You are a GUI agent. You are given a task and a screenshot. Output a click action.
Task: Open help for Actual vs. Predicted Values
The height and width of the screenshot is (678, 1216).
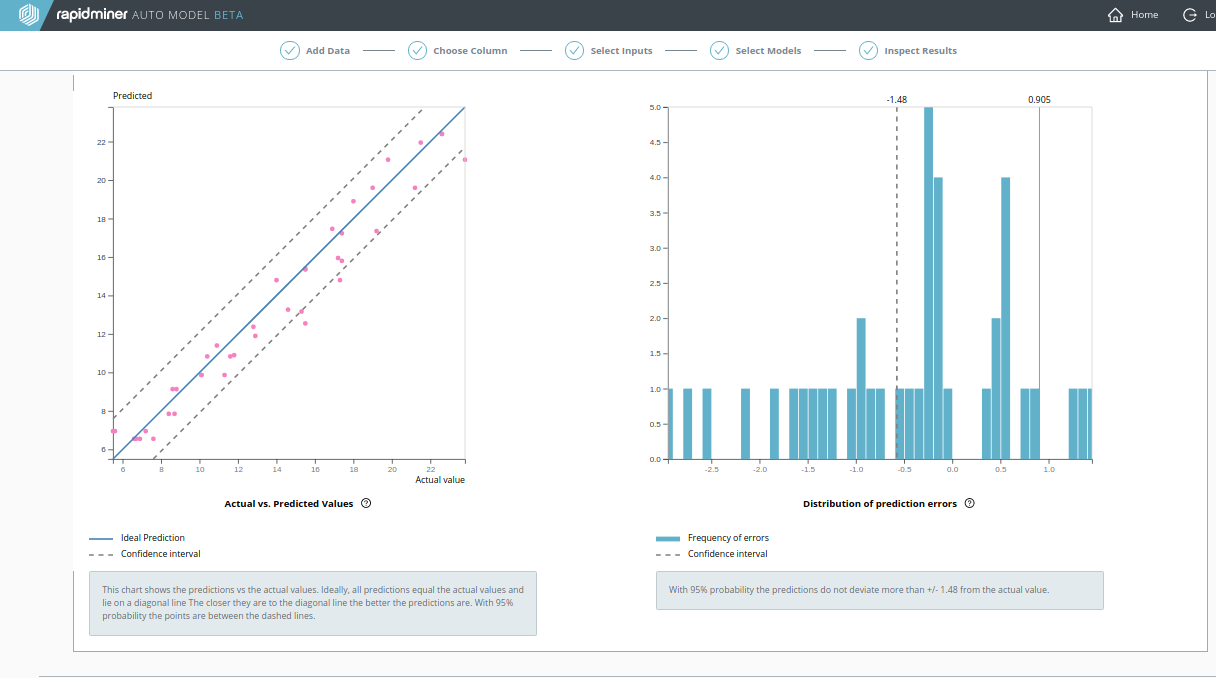coord(366,504)
